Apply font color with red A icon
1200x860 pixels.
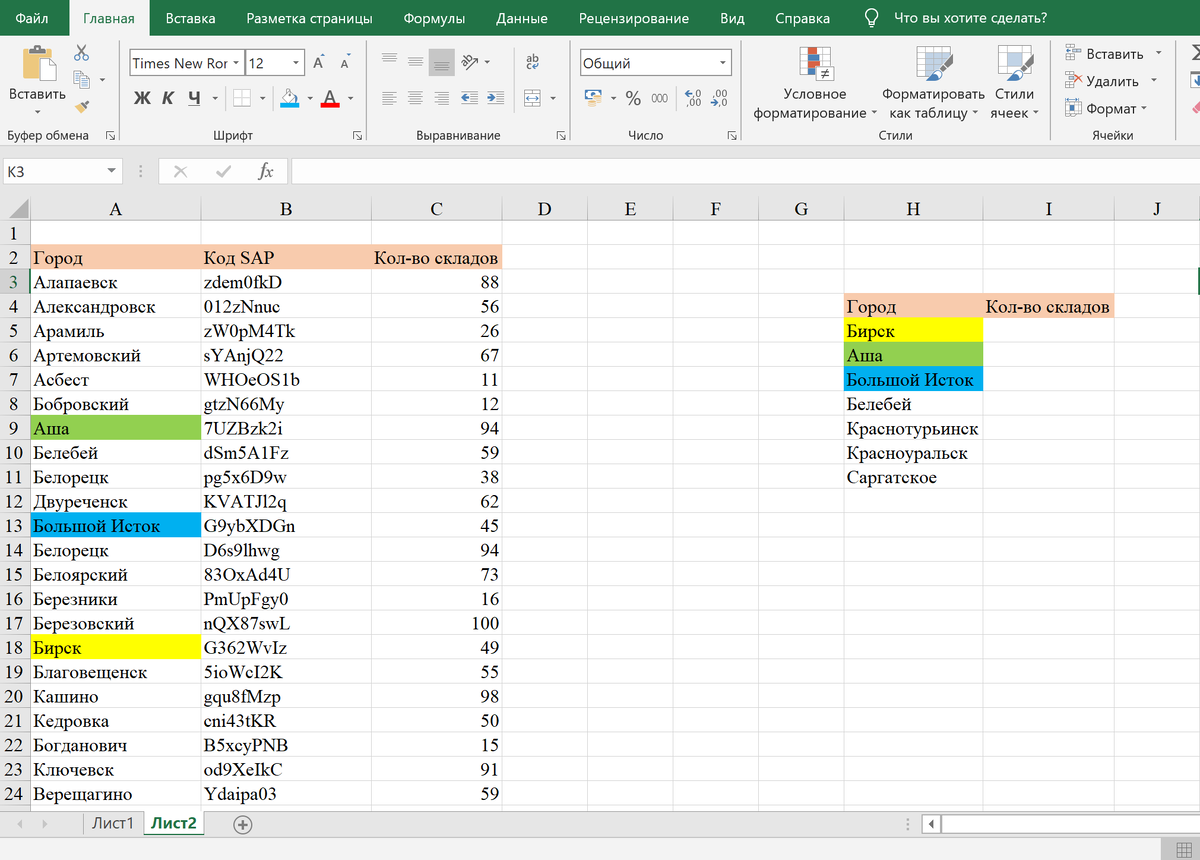pyautogui.click(x=329, y=98)
